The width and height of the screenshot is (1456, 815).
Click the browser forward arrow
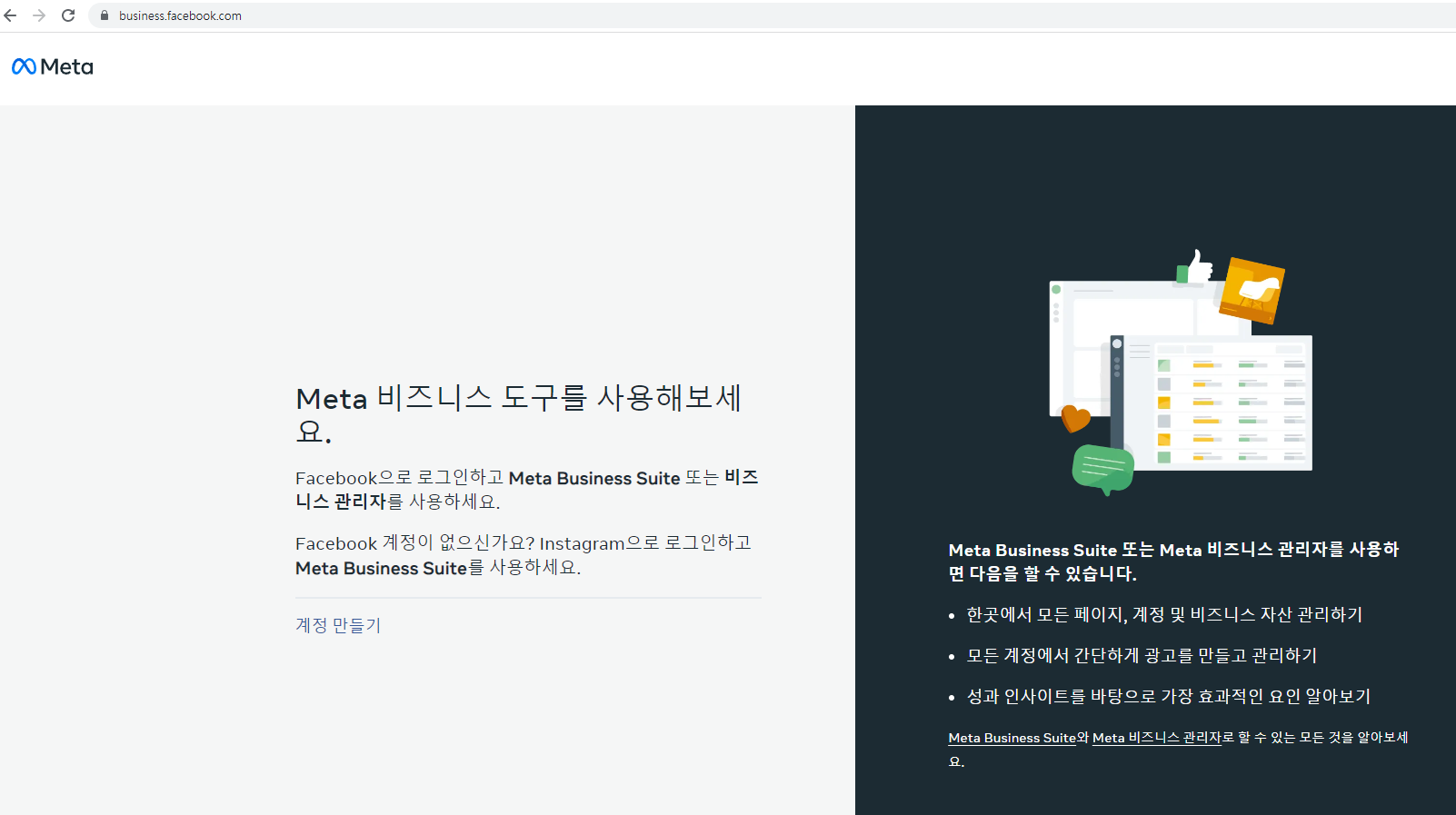coord(39,15)
